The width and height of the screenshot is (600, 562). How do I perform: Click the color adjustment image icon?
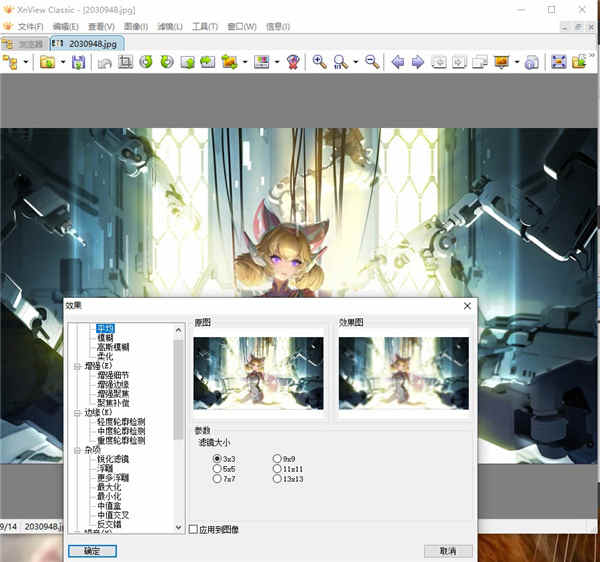(x=261, y=62)
